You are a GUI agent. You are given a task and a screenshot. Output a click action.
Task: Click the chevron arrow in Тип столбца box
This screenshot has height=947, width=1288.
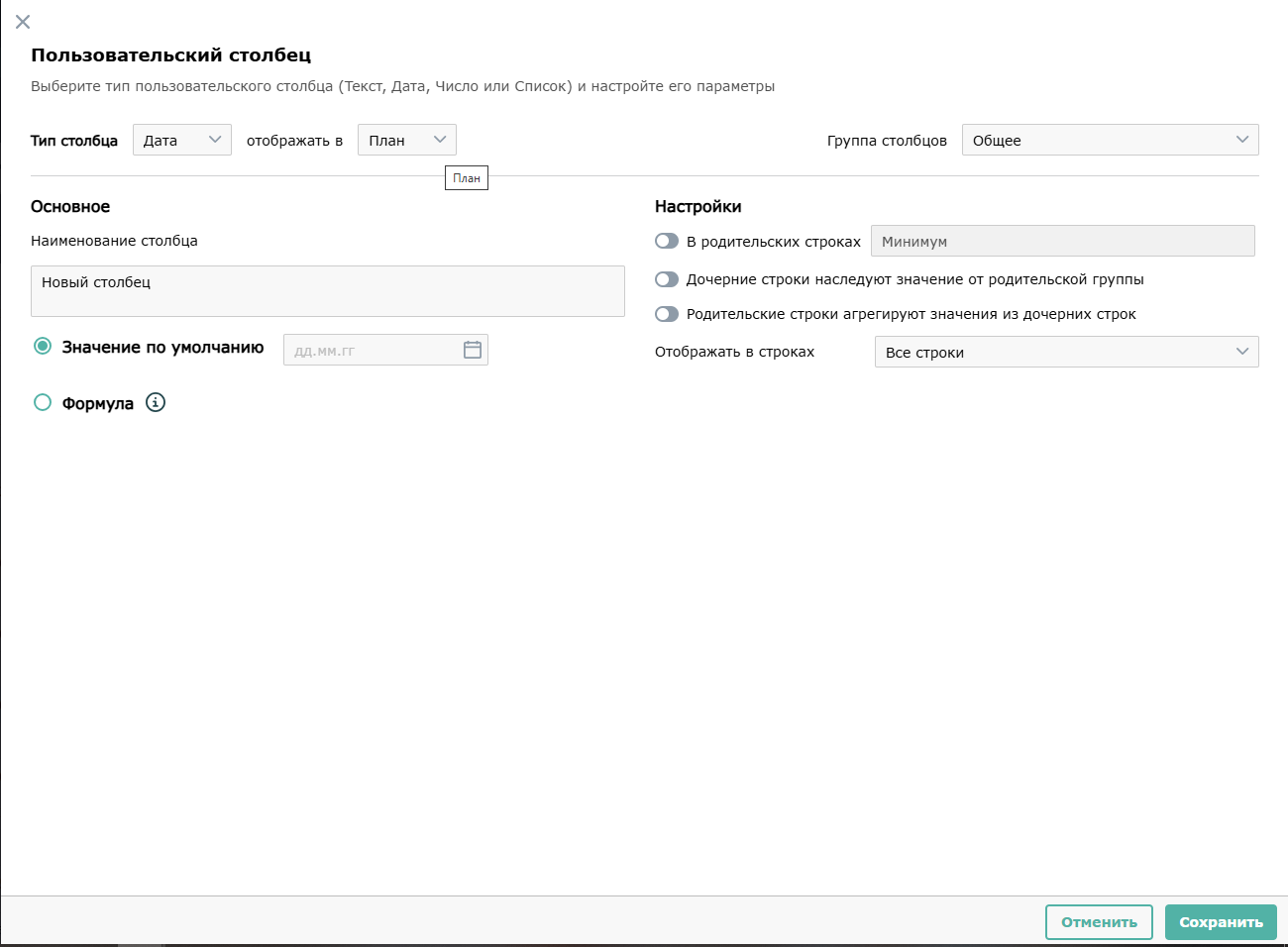pyautogui.click(x=215, y=140)
